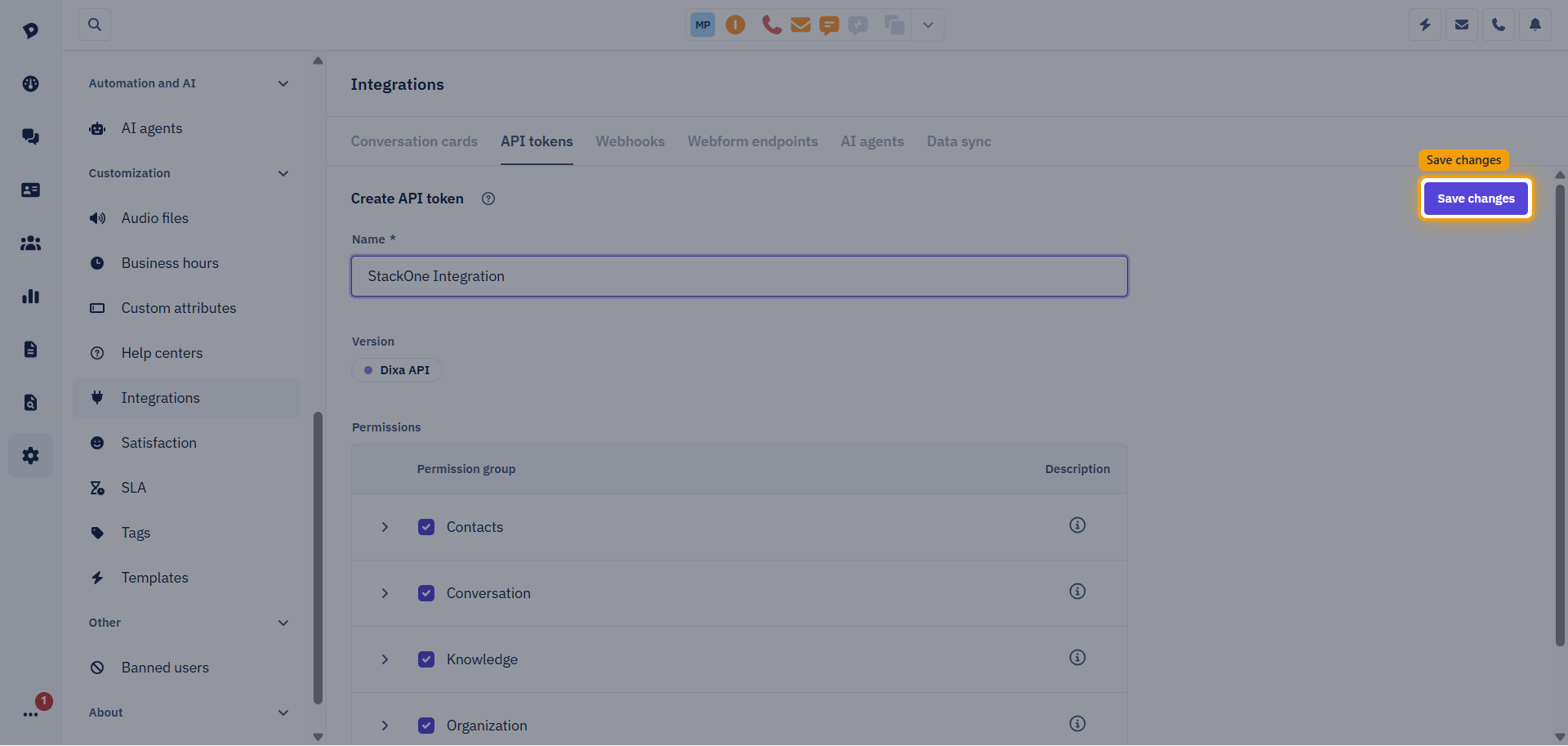
Task: Open conversations icon in left rail
Action: tap(30, 136)
